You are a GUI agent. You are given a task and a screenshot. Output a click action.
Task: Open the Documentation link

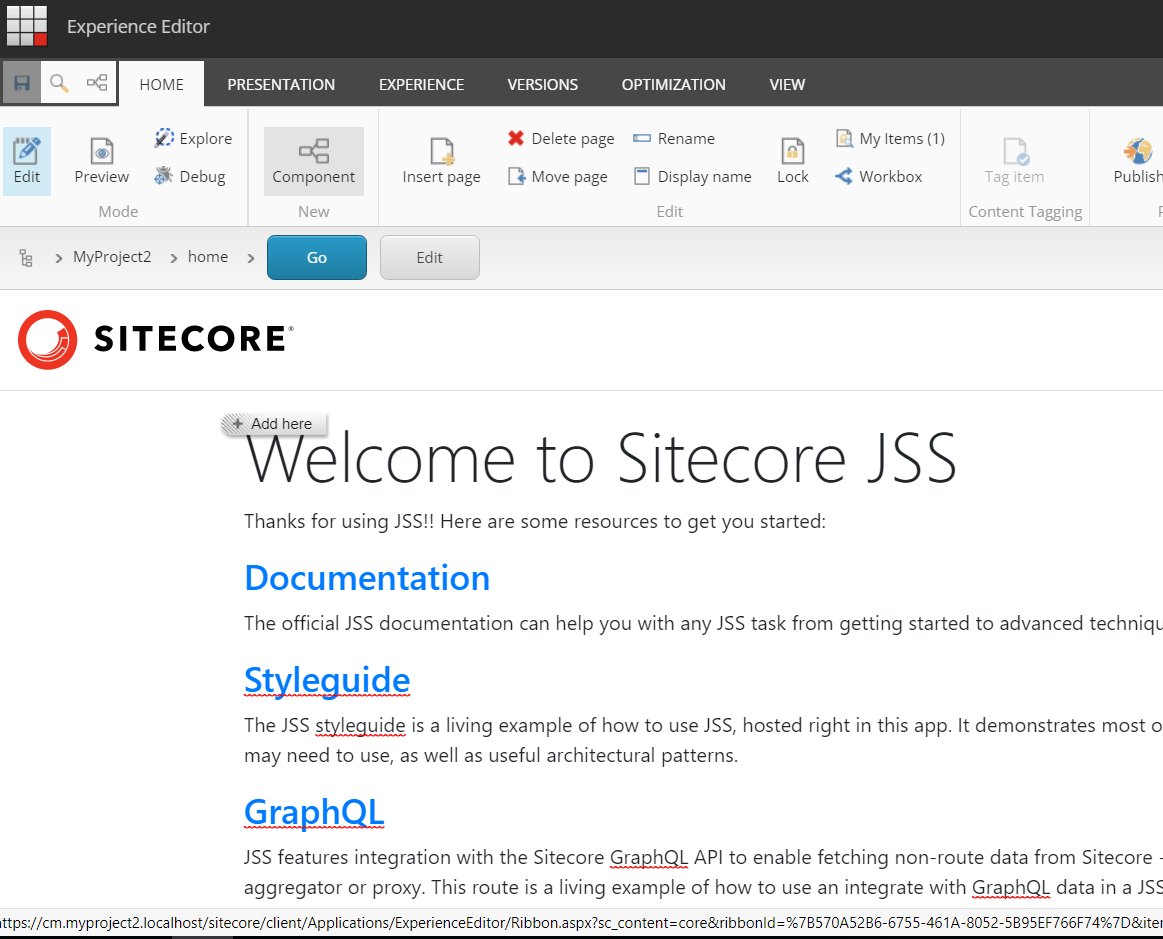[367, 578]
